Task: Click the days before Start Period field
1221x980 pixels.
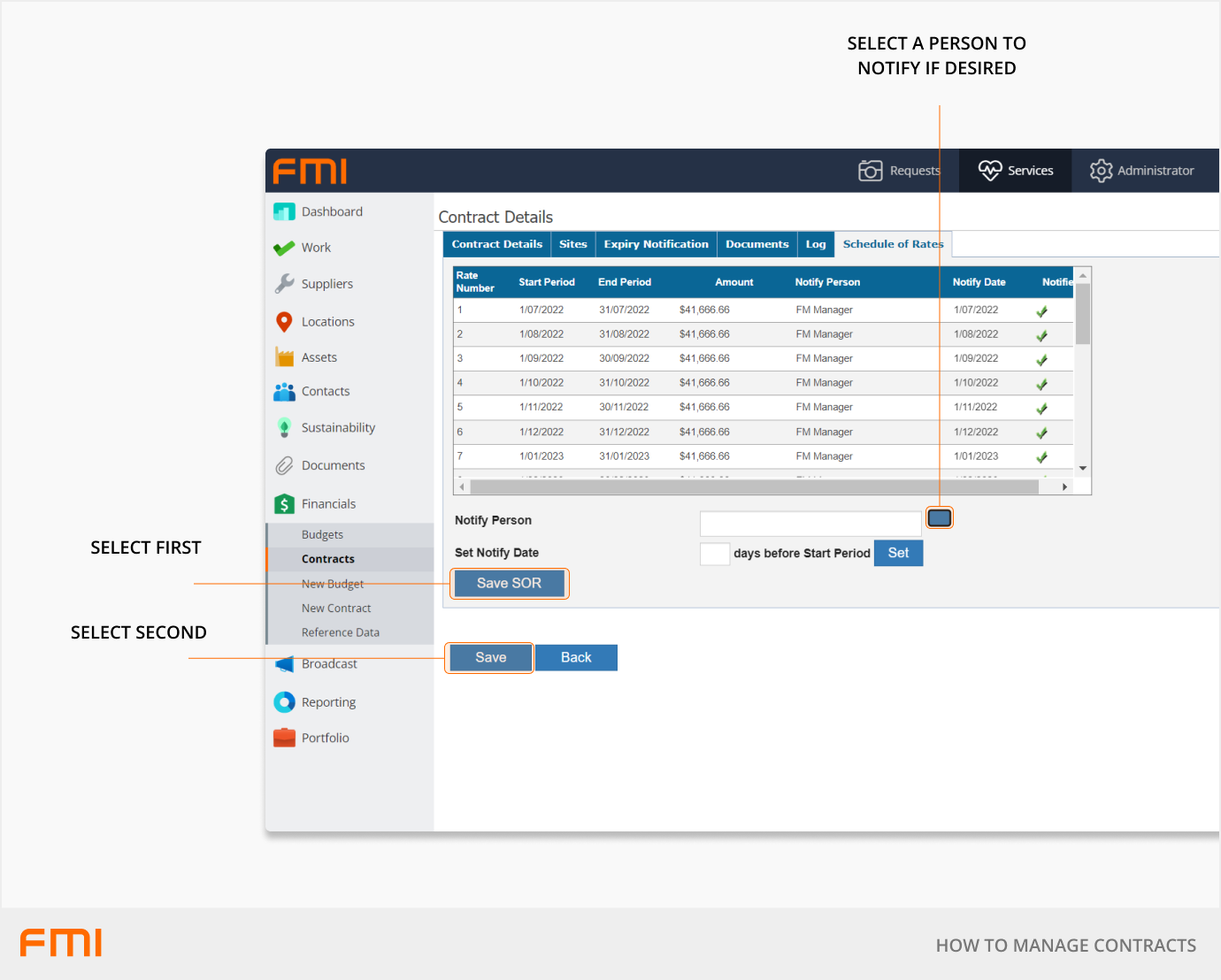Action: pos(714,554)
